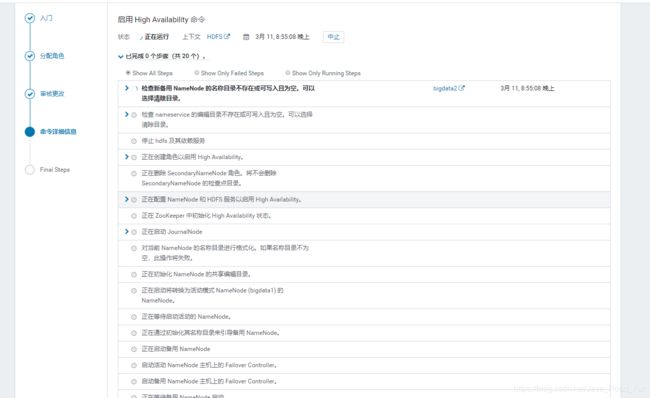Click pending circle on 启动活动 NameNode Failover Controller row
The width and height of the screenshot is (650, 398).
(134, 365)
